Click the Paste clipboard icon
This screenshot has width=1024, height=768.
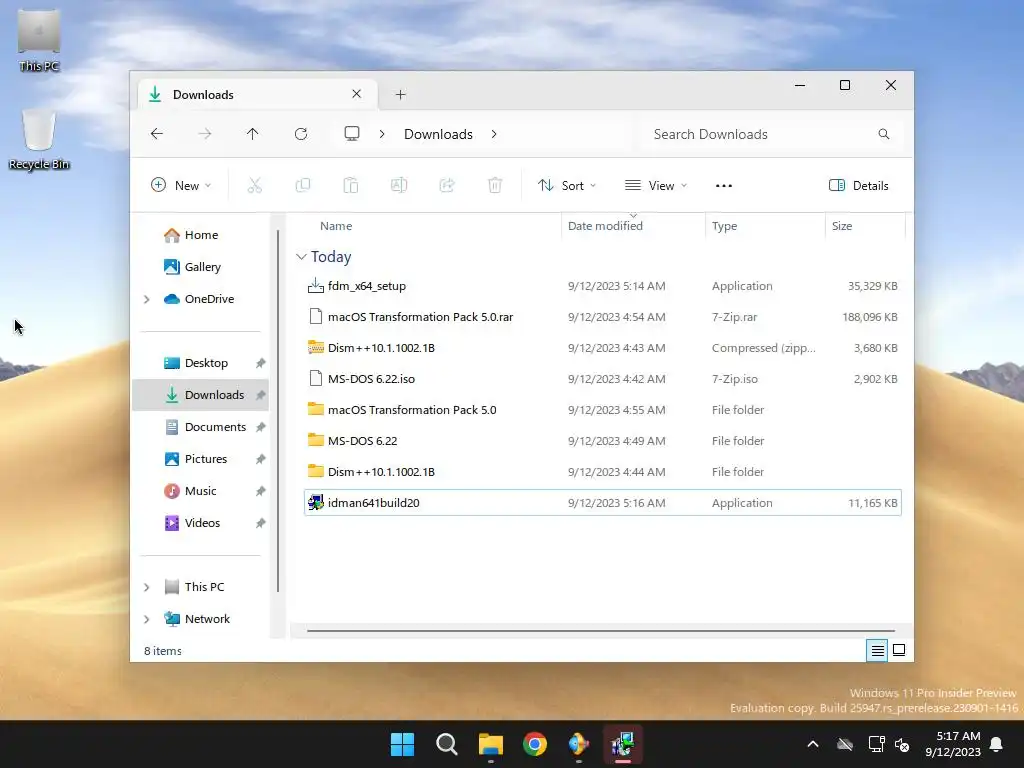[351, 185]
